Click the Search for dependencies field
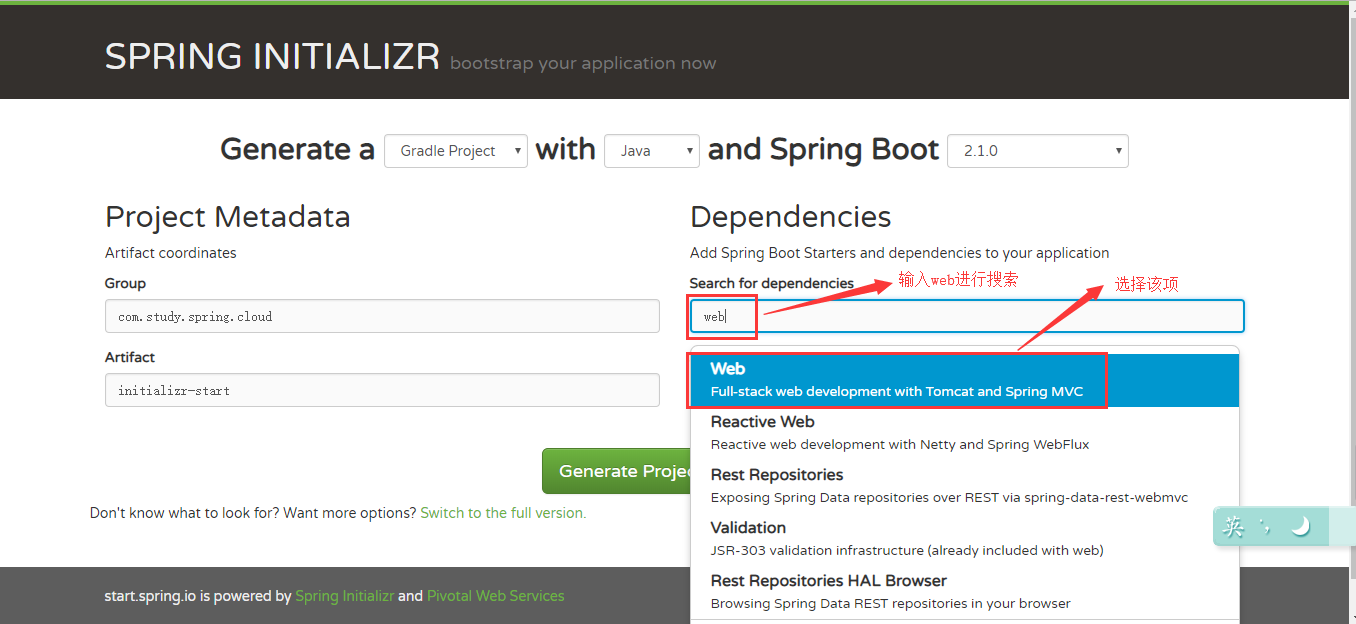Viewport: 1356px width, 624px height. [967, 316]
